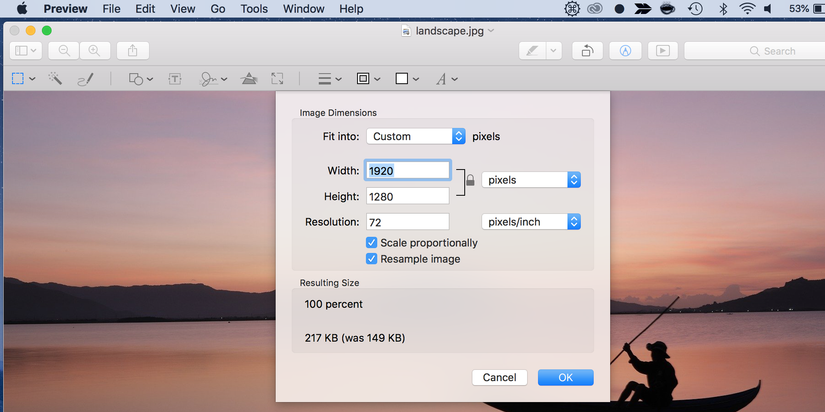Click the Height field showing 1280
Screen dimensions: 825x412
point(408,196)
